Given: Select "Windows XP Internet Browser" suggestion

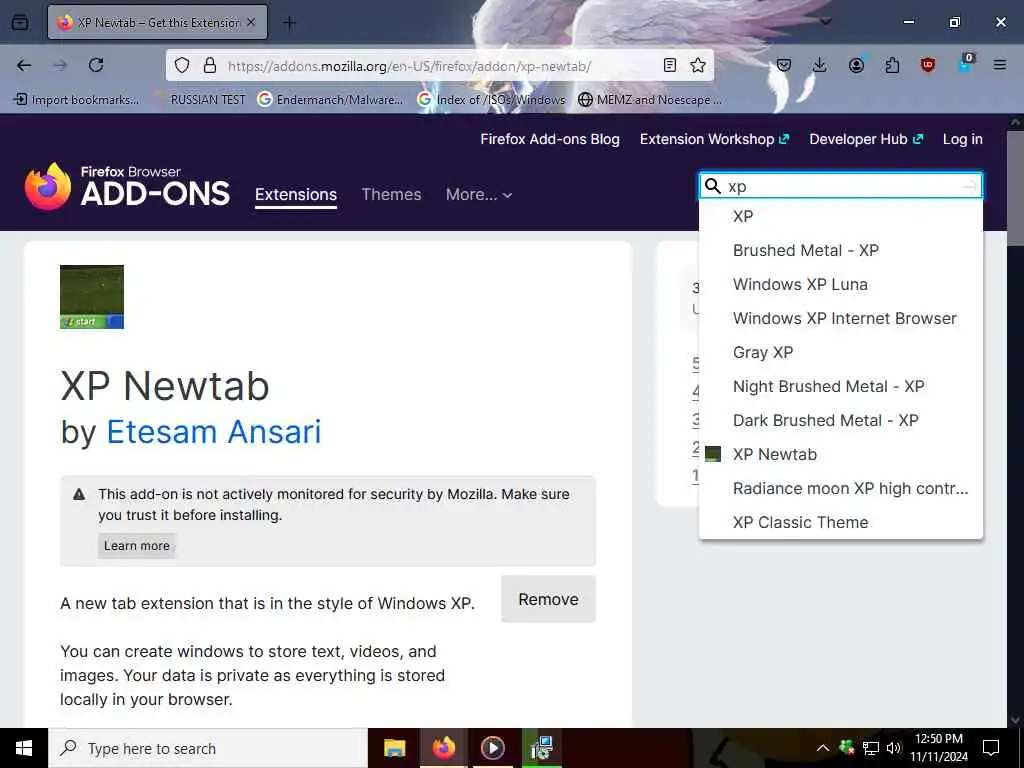Looking at the screenshot, I should (x=840, y=318).
